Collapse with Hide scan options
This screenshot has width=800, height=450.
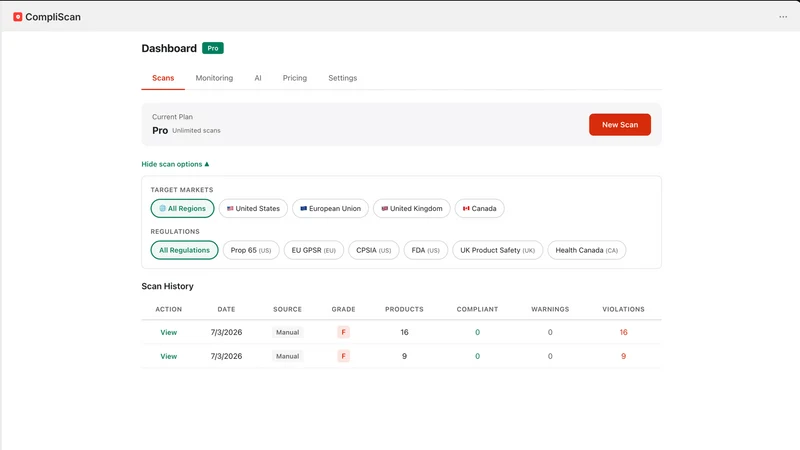pyautogui.click(x=175, y=164)
